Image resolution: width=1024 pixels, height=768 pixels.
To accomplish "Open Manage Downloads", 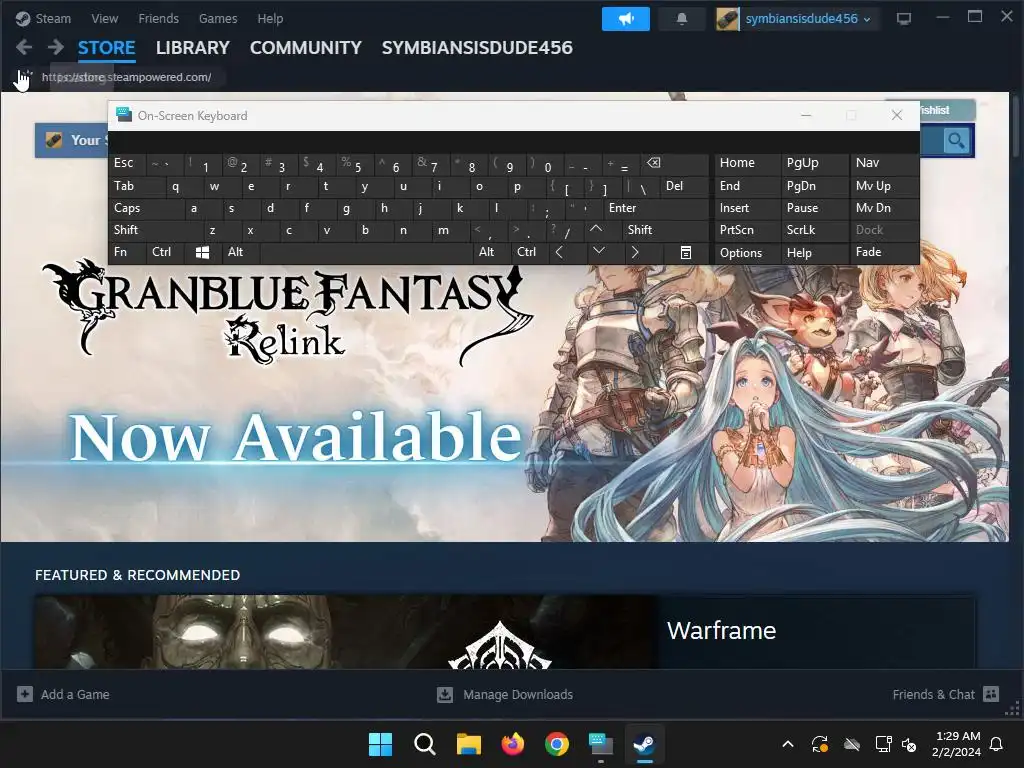I will (x=505, y=694).
